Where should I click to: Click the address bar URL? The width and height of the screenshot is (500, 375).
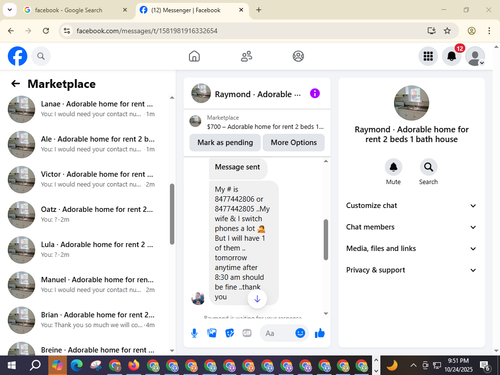click(147, 31)
